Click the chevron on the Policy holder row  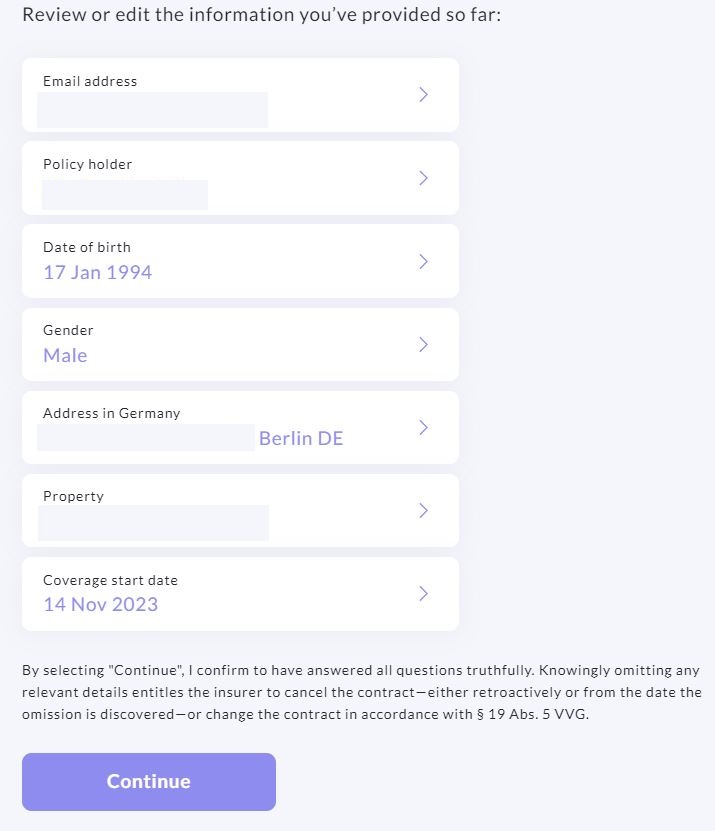422,178
